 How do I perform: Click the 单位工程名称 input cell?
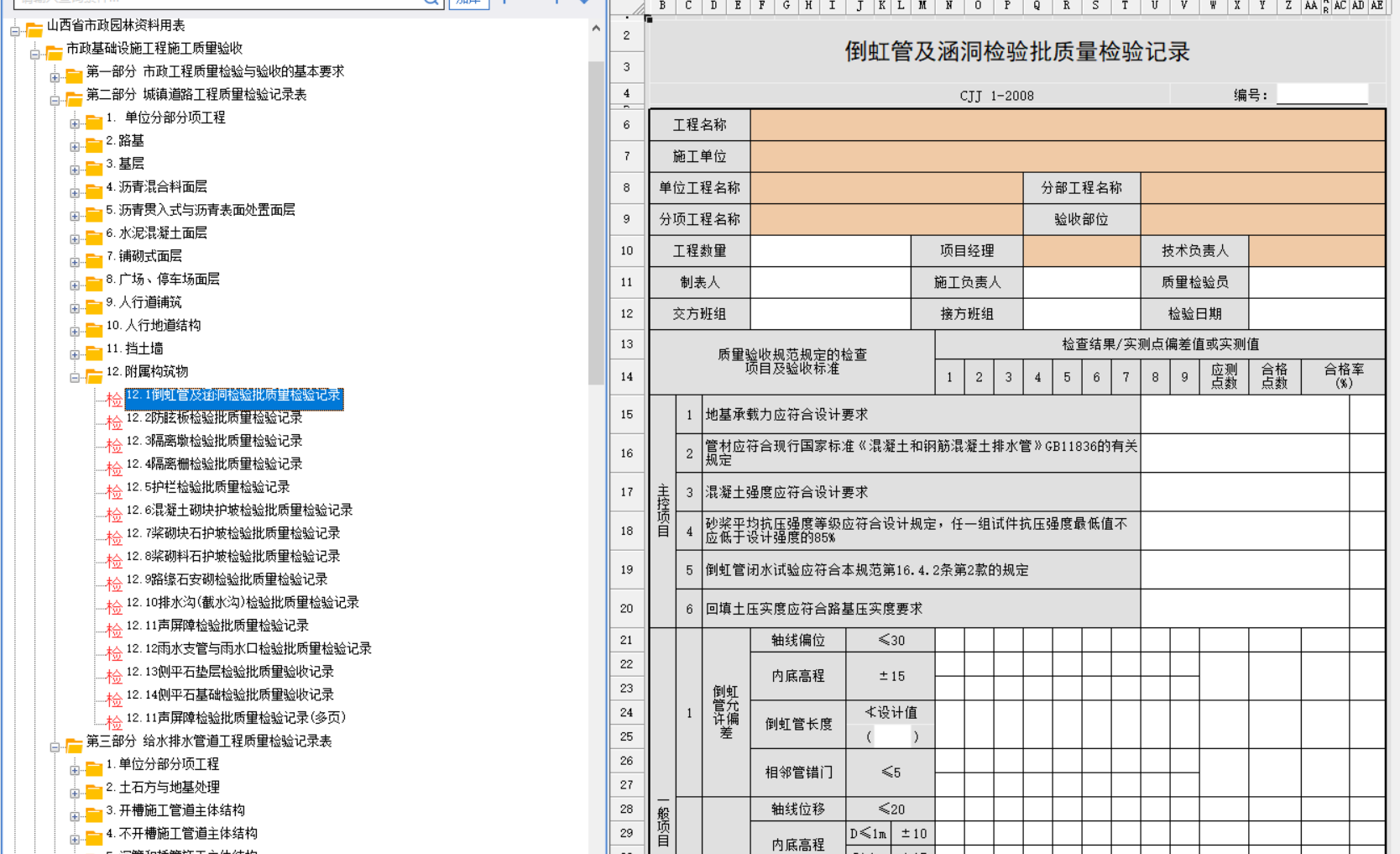tap(886, 187)
